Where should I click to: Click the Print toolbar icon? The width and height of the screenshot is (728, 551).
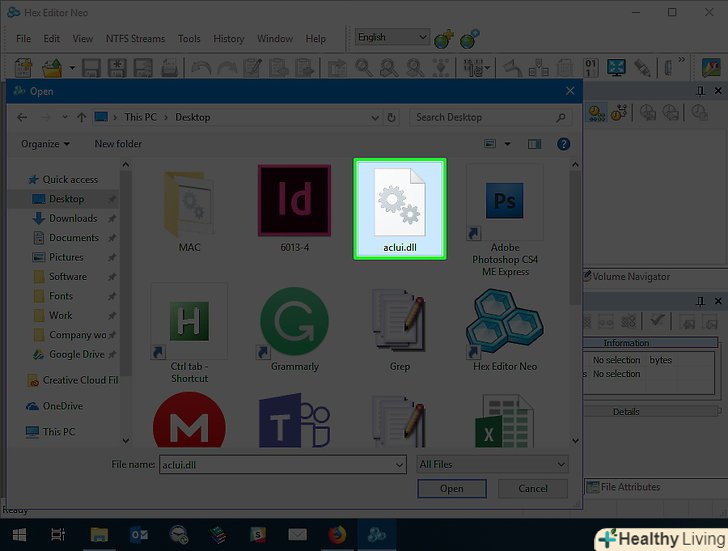tap(169, 68)
